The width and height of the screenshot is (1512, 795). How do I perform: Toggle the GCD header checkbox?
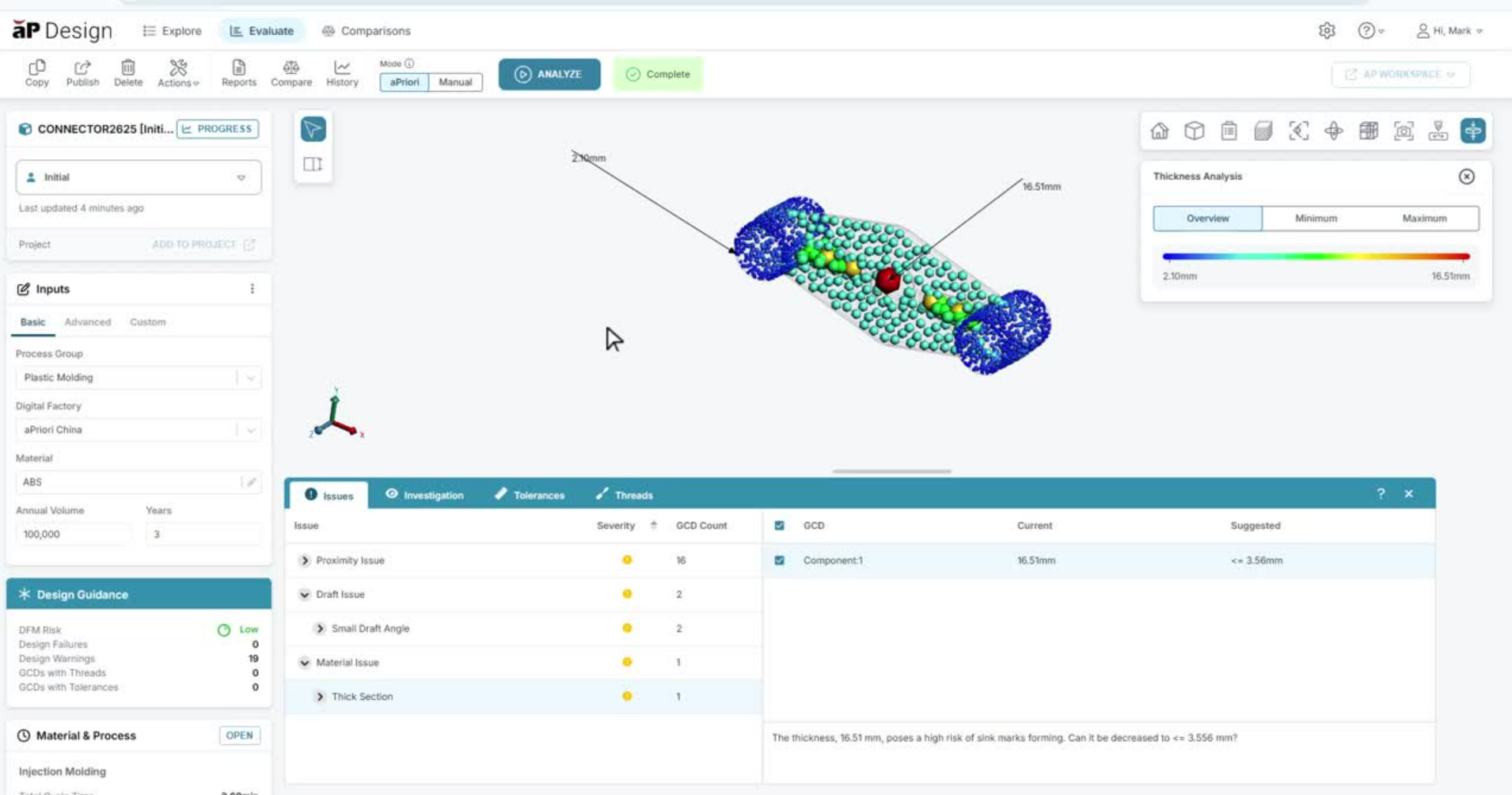click(780, 526)
